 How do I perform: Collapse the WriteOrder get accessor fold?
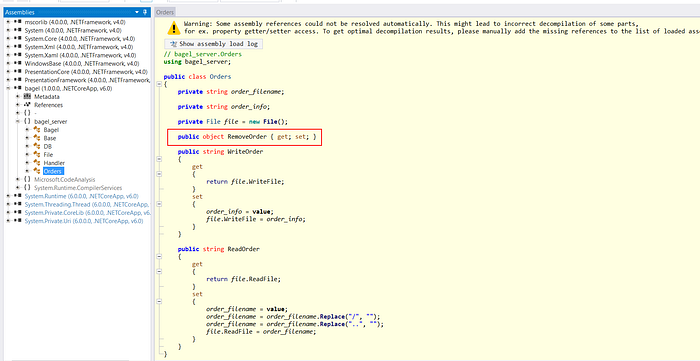pyautogui.click(x=159, y=174)
